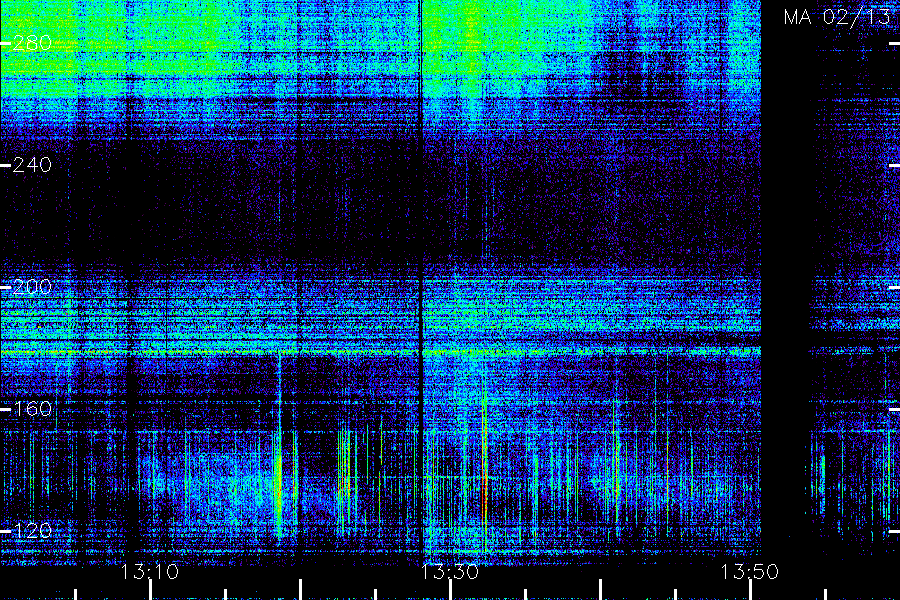Click the 200 frequency axis label
Screen dimensions: 900x600
[x=32, y=287]
